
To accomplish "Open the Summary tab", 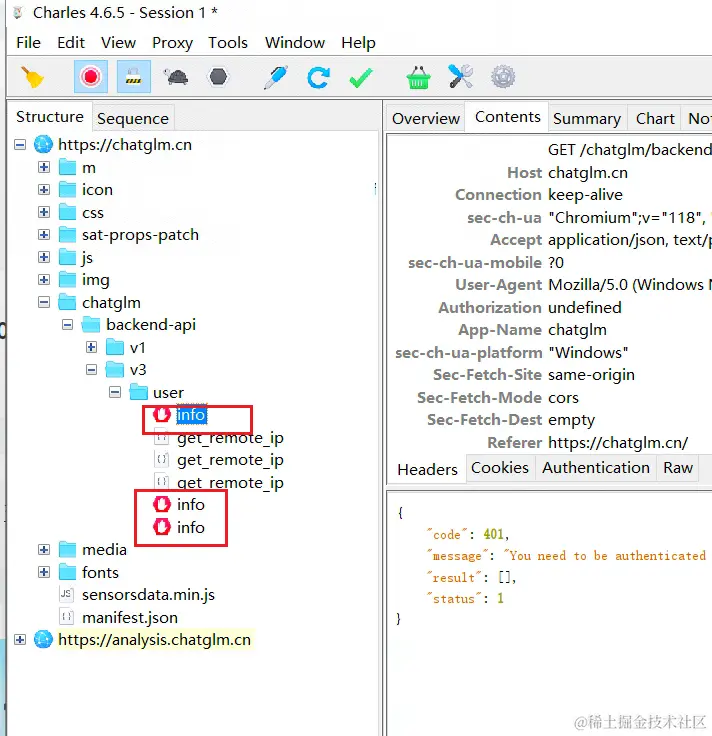I will (587, 119).
